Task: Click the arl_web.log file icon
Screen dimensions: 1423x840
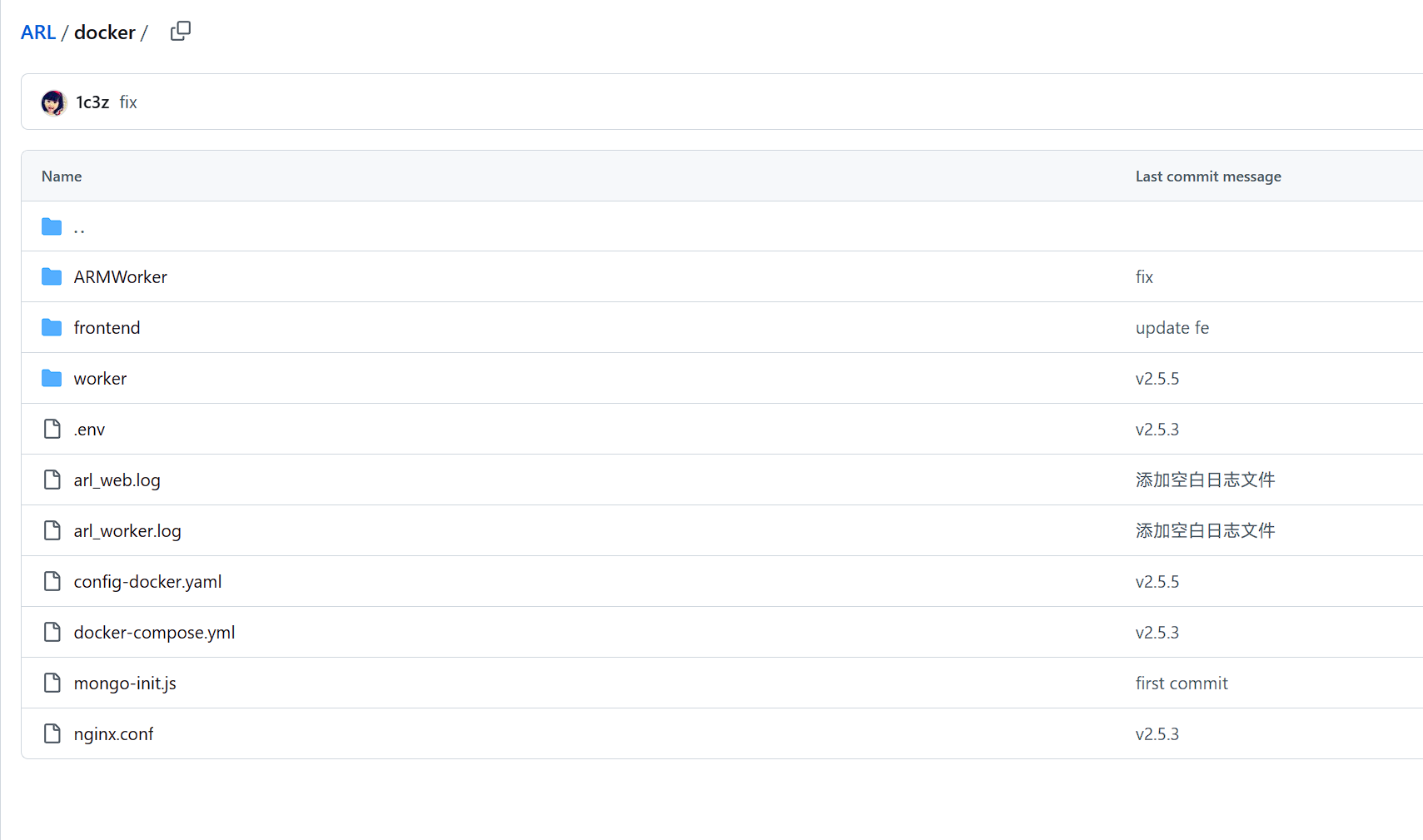Action: (x=52, y=480)
